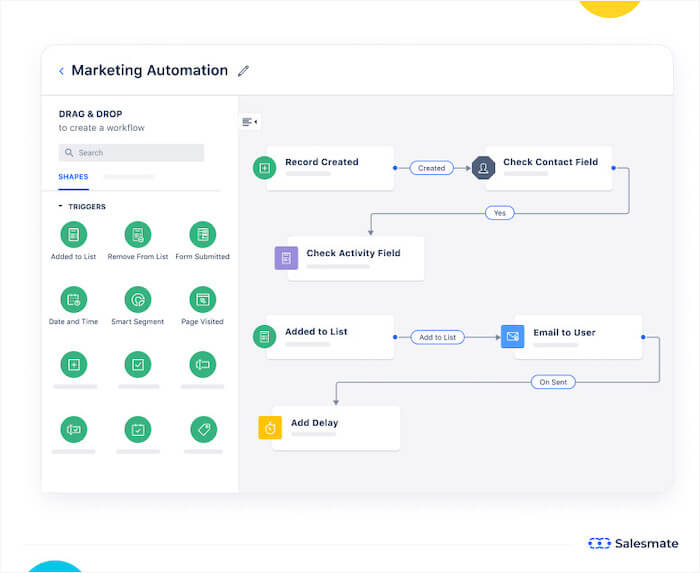This screenshot has width=700, height=573.
Task: Select the Yes connector label
Action: (x=500, y=213)
